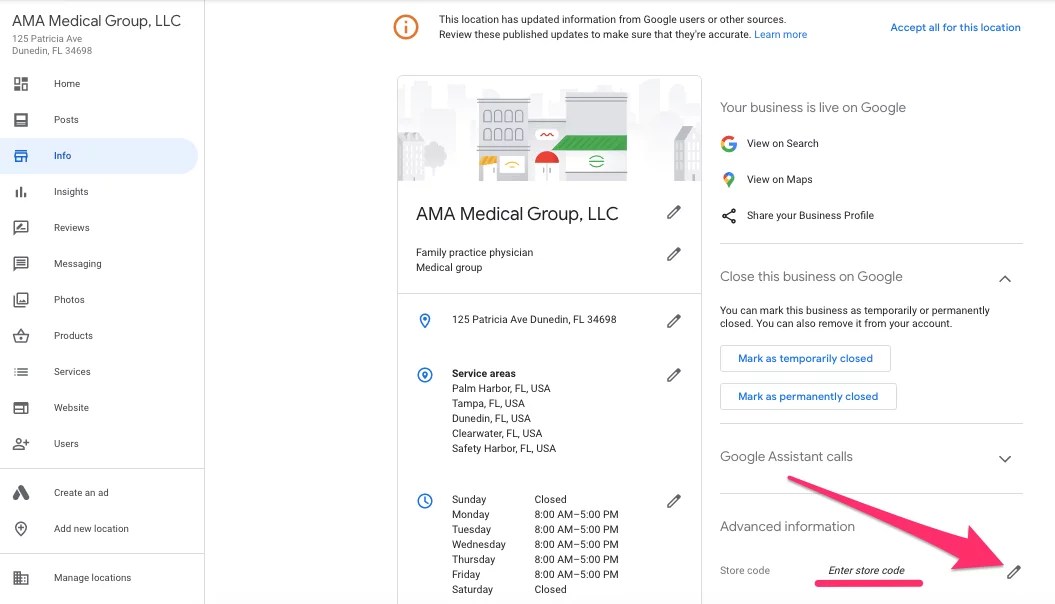Click Mark as temporarily closed button
Viewport: 1055px width, 604px height.
point(805,358)
